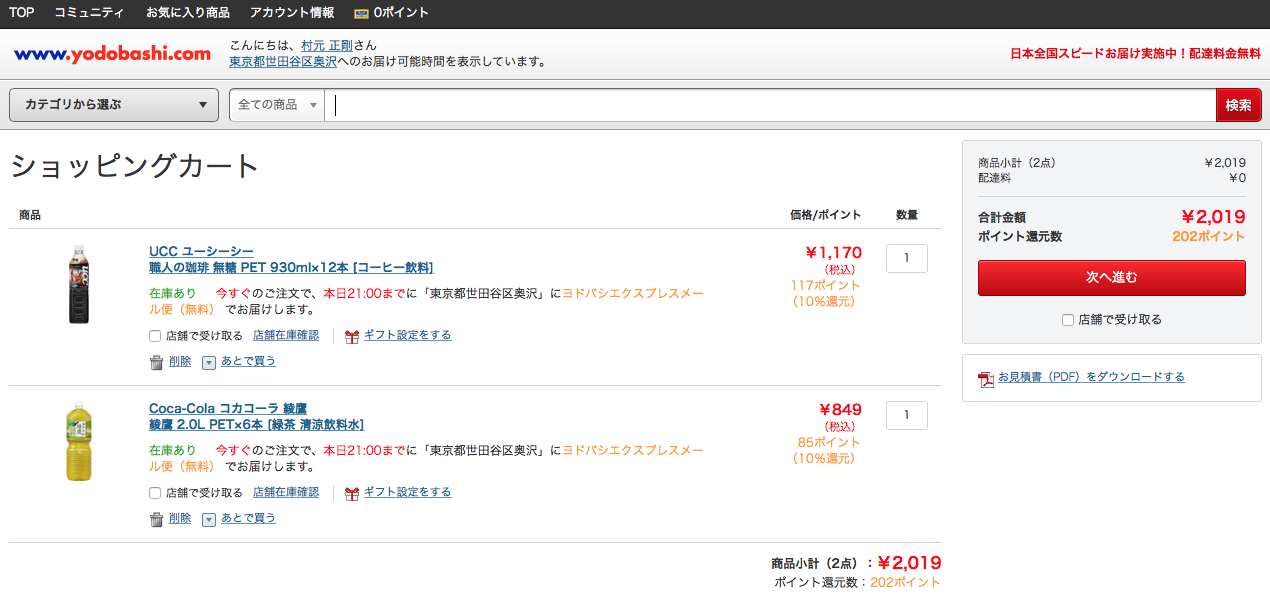1270x615 pixels.
Task: Click the trash icon for UCC coffee
Action: point(156,362)
